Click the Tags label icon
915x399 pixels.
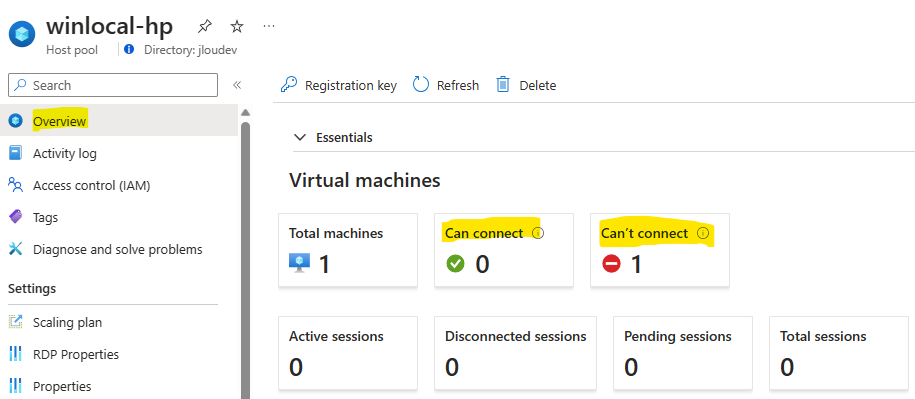pos(16,217)
